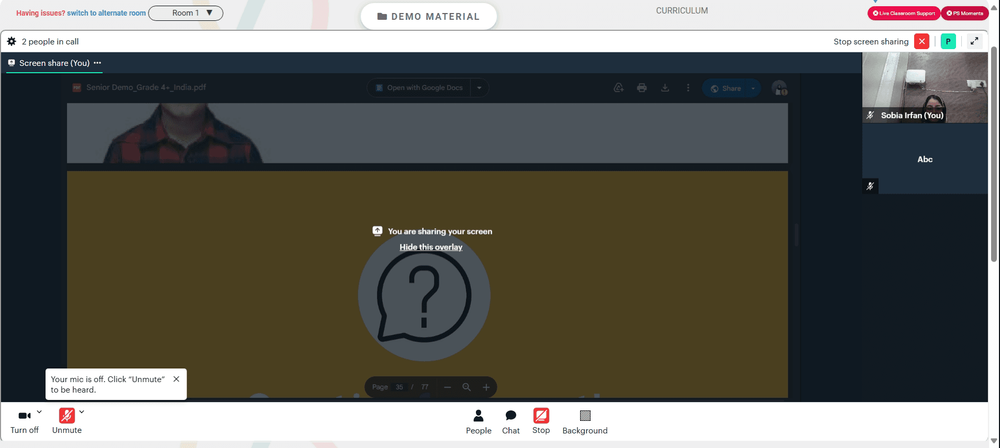Open microphone options chevron

(x=82, y=412)
